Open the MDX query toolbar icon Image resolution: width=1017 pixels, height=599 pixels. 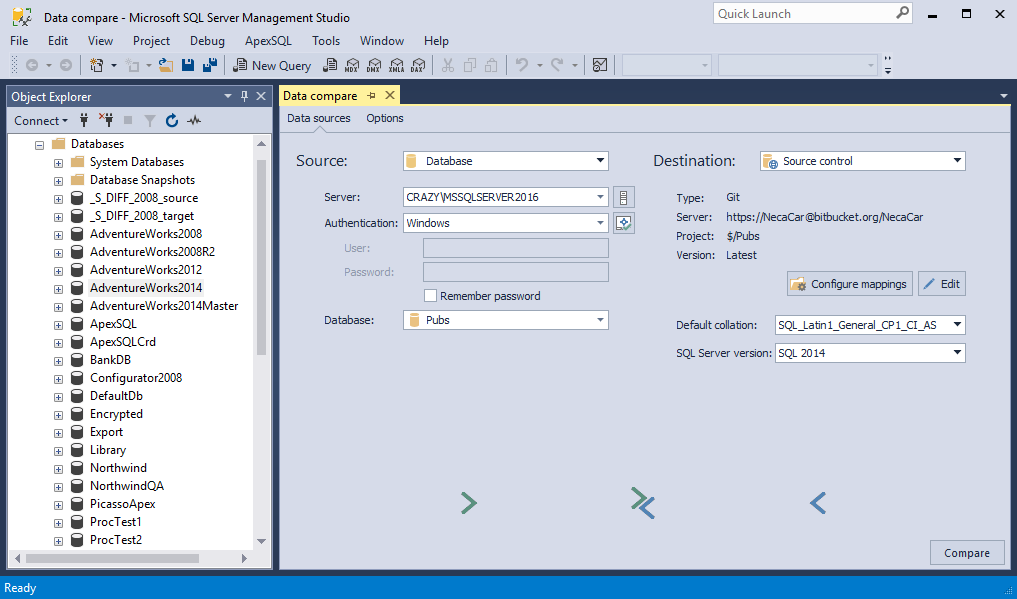(352, 65)
